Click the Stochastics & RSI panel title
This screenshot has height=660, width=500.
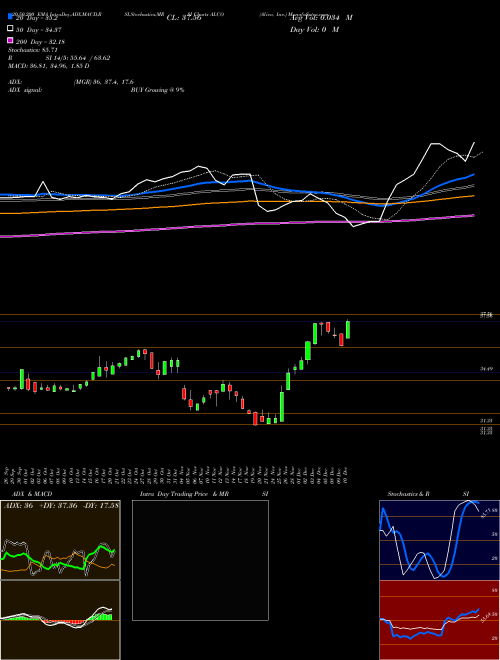click(428, 494)
